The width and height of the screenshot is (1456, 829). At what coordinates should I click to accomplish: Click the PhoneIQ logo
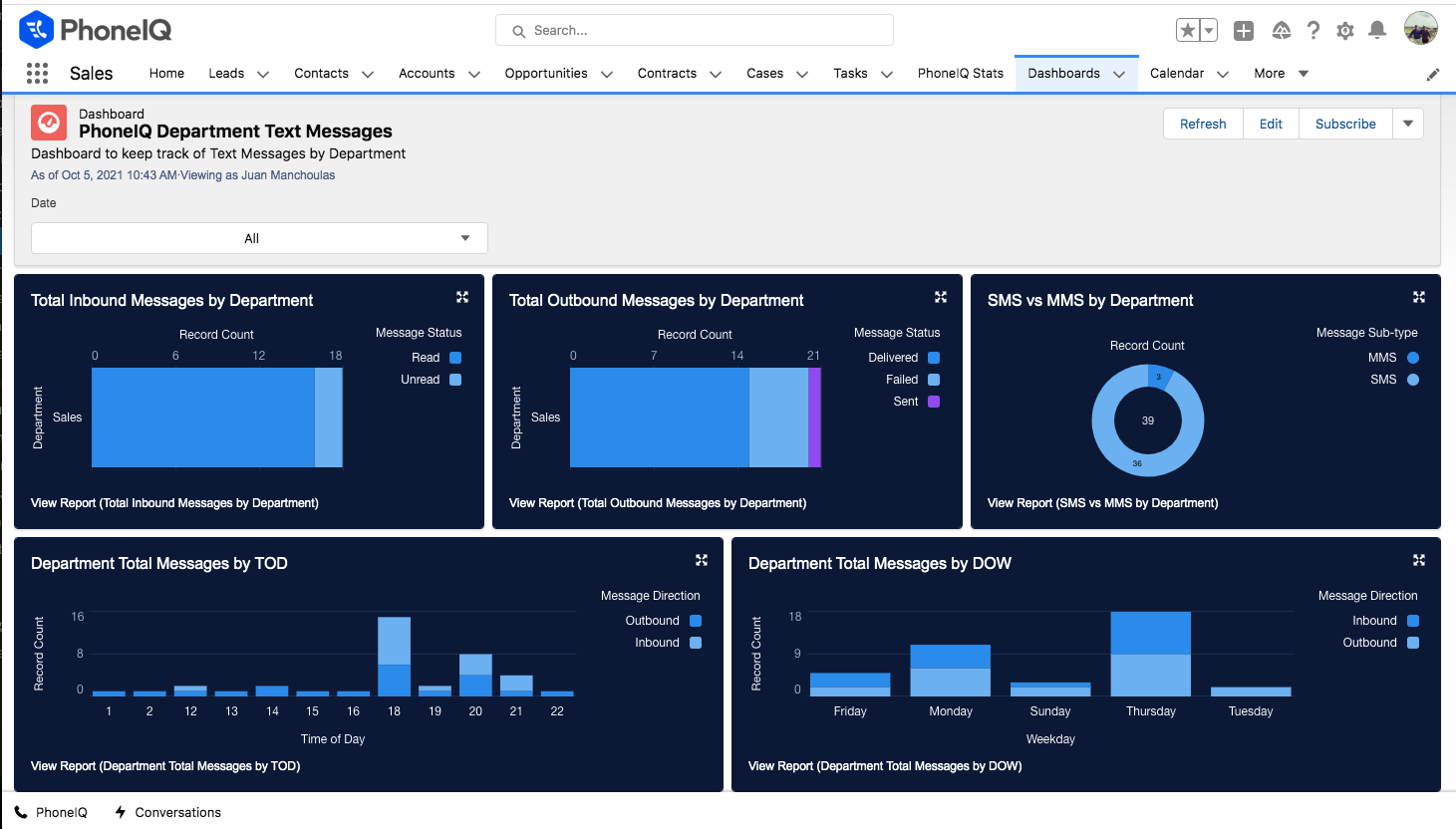pyautogui.click(x=96, y=30)
